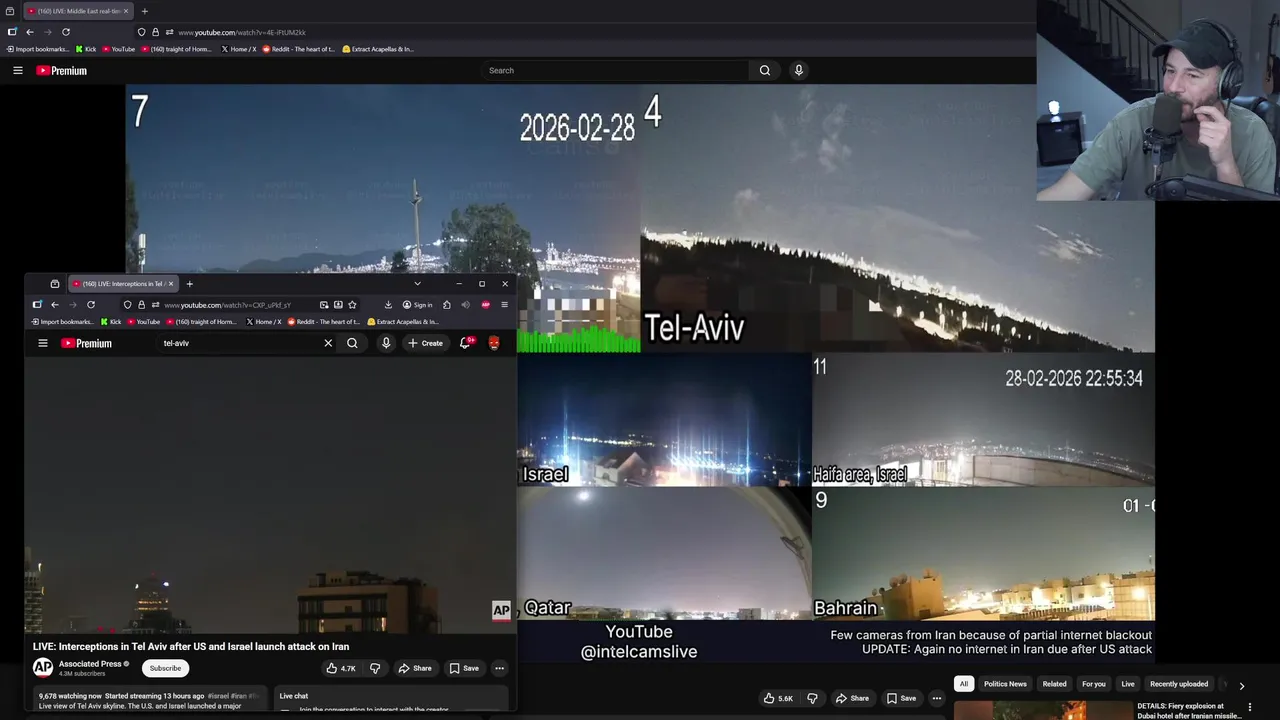This screenshot has width=1280, height=720.
Task: Subscribe to Associated Press
Action: 166,668
